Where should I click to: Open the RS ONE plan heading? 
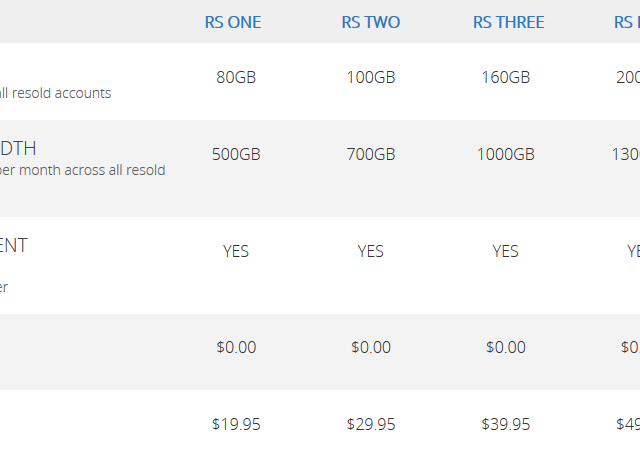(233, 22)
